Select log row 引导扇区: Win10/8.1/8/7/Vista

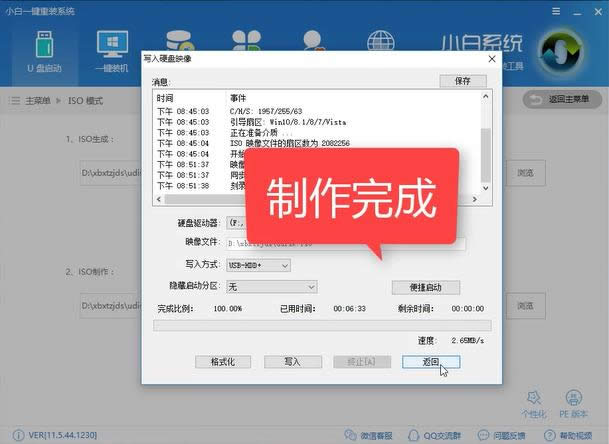[x=288, y=122]
